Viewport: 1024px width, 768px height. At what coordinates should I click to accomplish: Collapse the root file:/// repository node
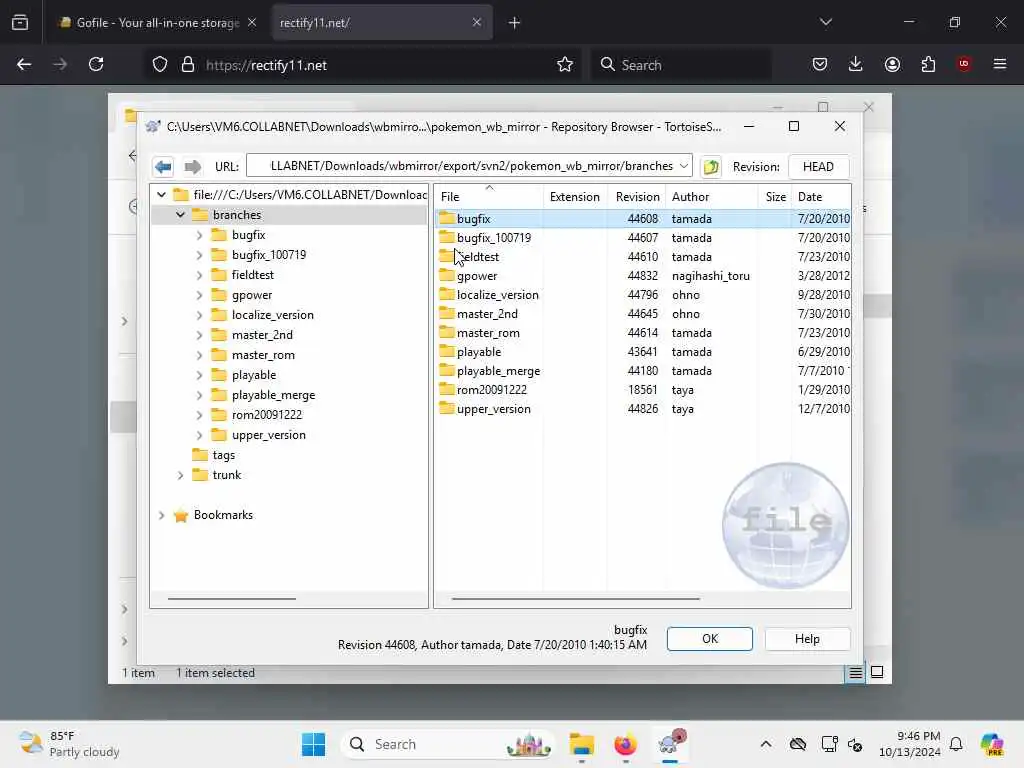click(x=161, y=195)
